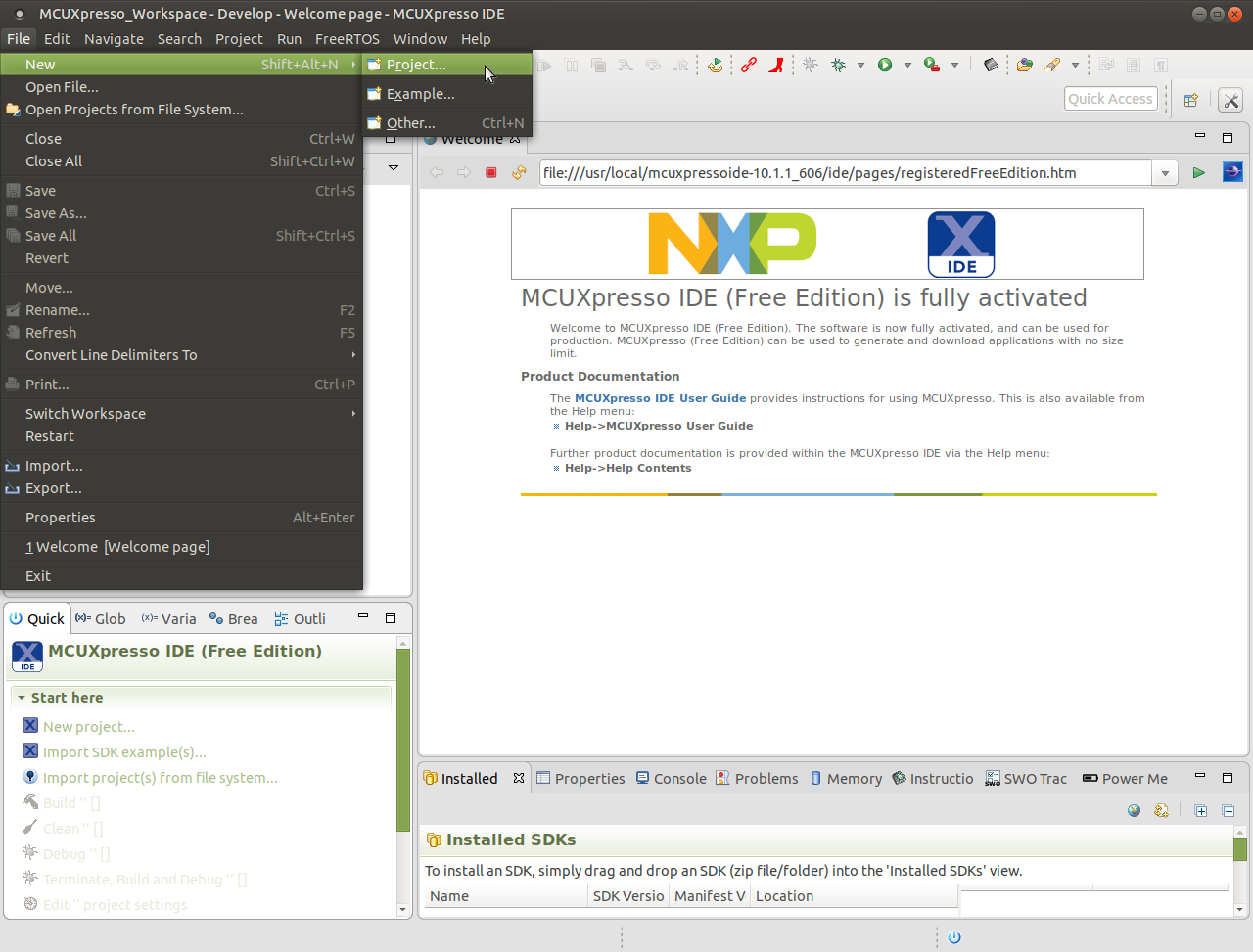
Task: Switch to the Console tab
Action: [x=671, y=779]
